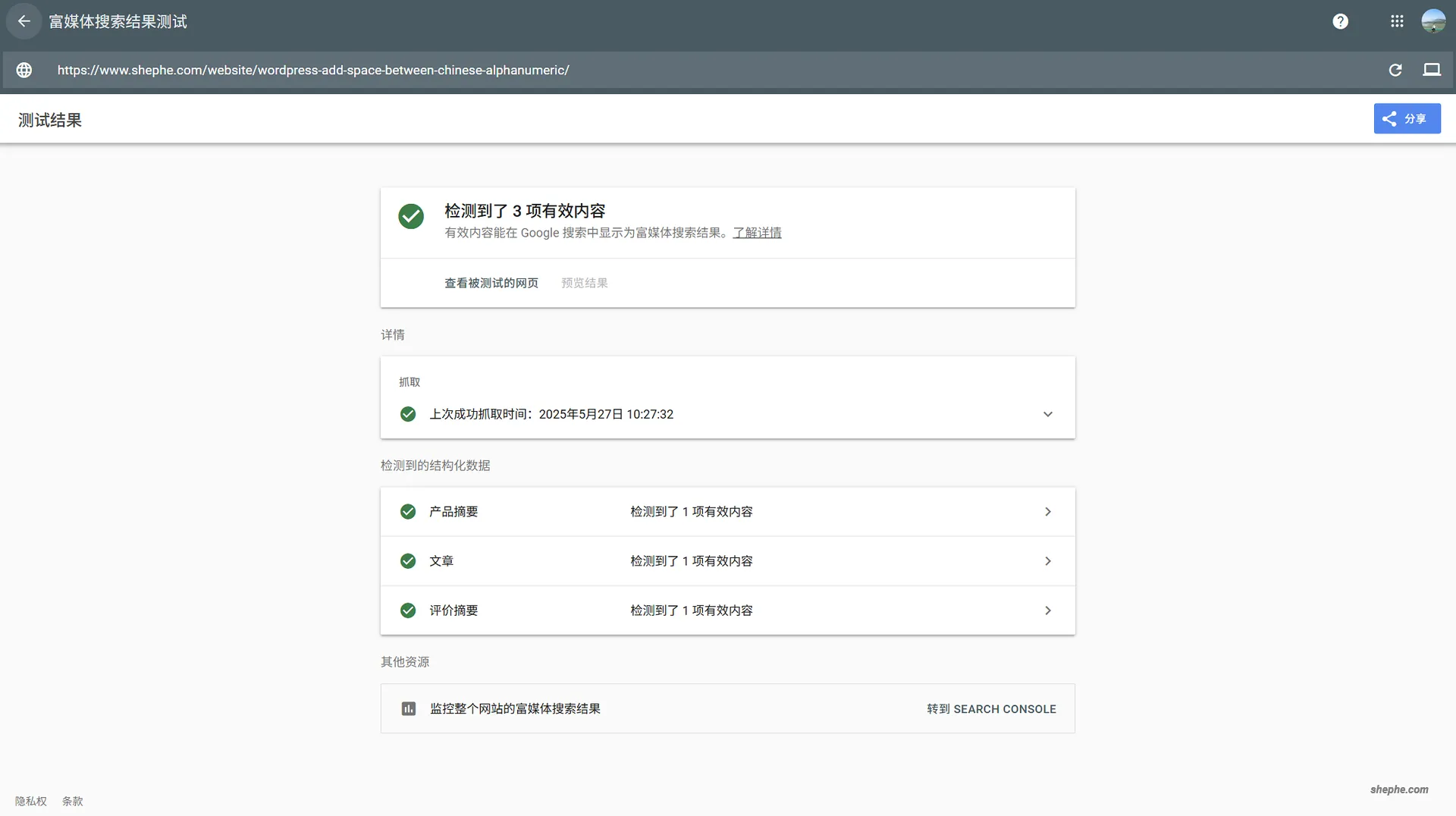Click the green check beside 产品摘要
The width and height of the screenshot is (1456, 816).
point(408,511)
